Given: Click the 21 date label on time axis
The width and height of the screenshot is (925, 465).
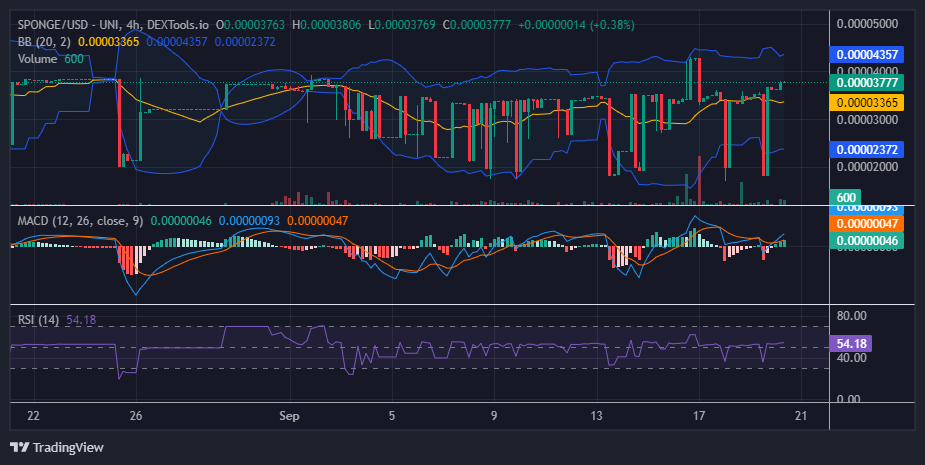Looking at the screenshot, I should coord(801,416).
